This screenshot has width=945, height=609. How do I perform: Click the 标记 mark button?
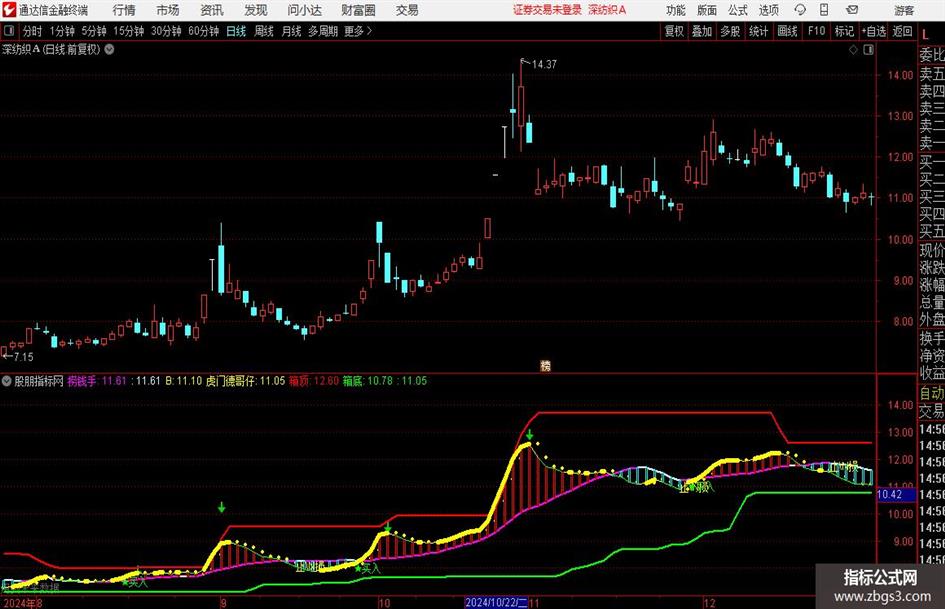(844, 31)
